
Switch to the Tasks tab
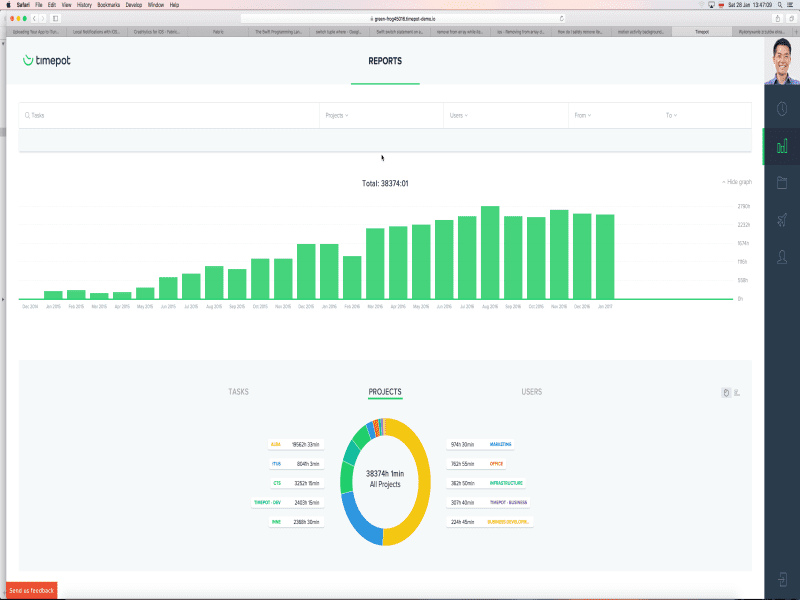238,392
